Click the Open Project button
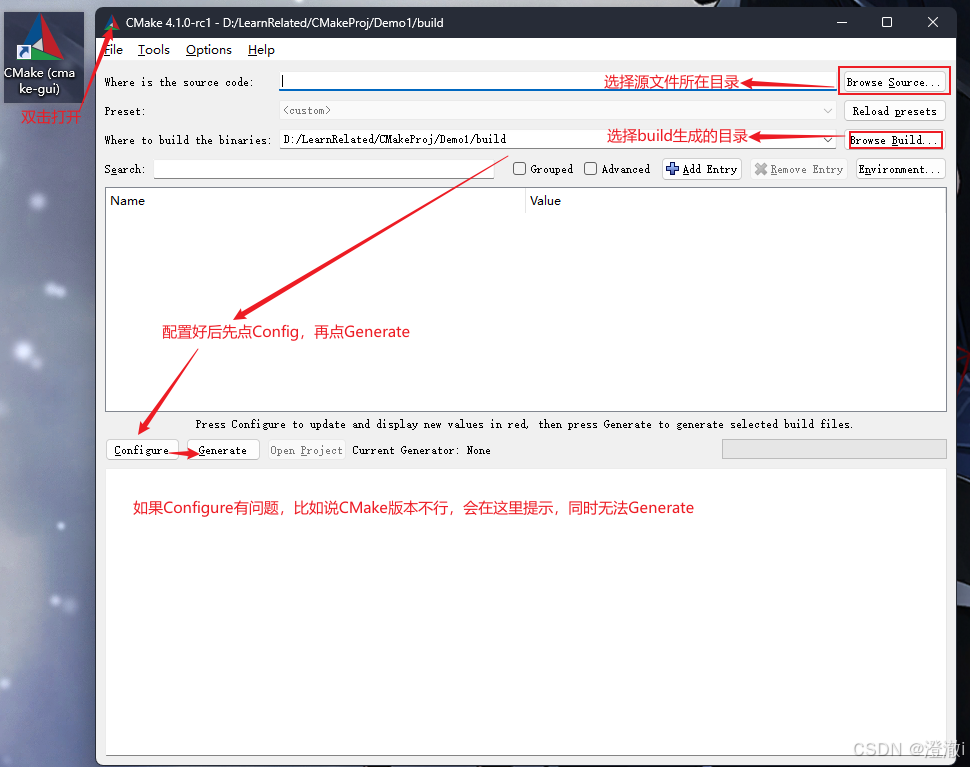 tap(306, 450)
